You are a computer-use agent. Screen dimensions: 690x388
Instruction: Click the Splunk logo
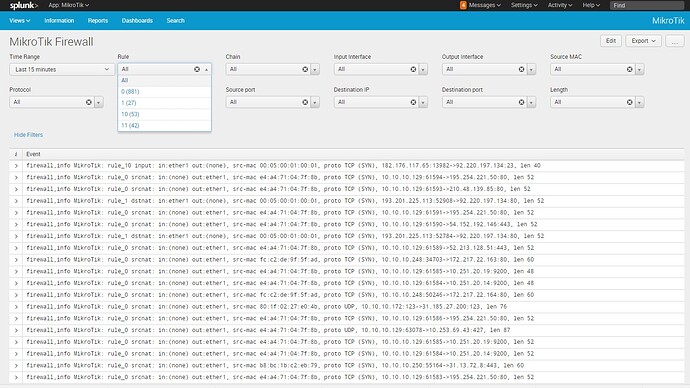point(24,5)
